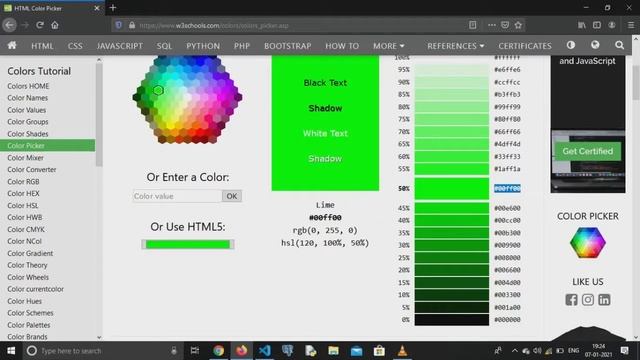Open the BOOTSTRAP menu item
Viewport: 640px width, 360px height.
(287, 46)
